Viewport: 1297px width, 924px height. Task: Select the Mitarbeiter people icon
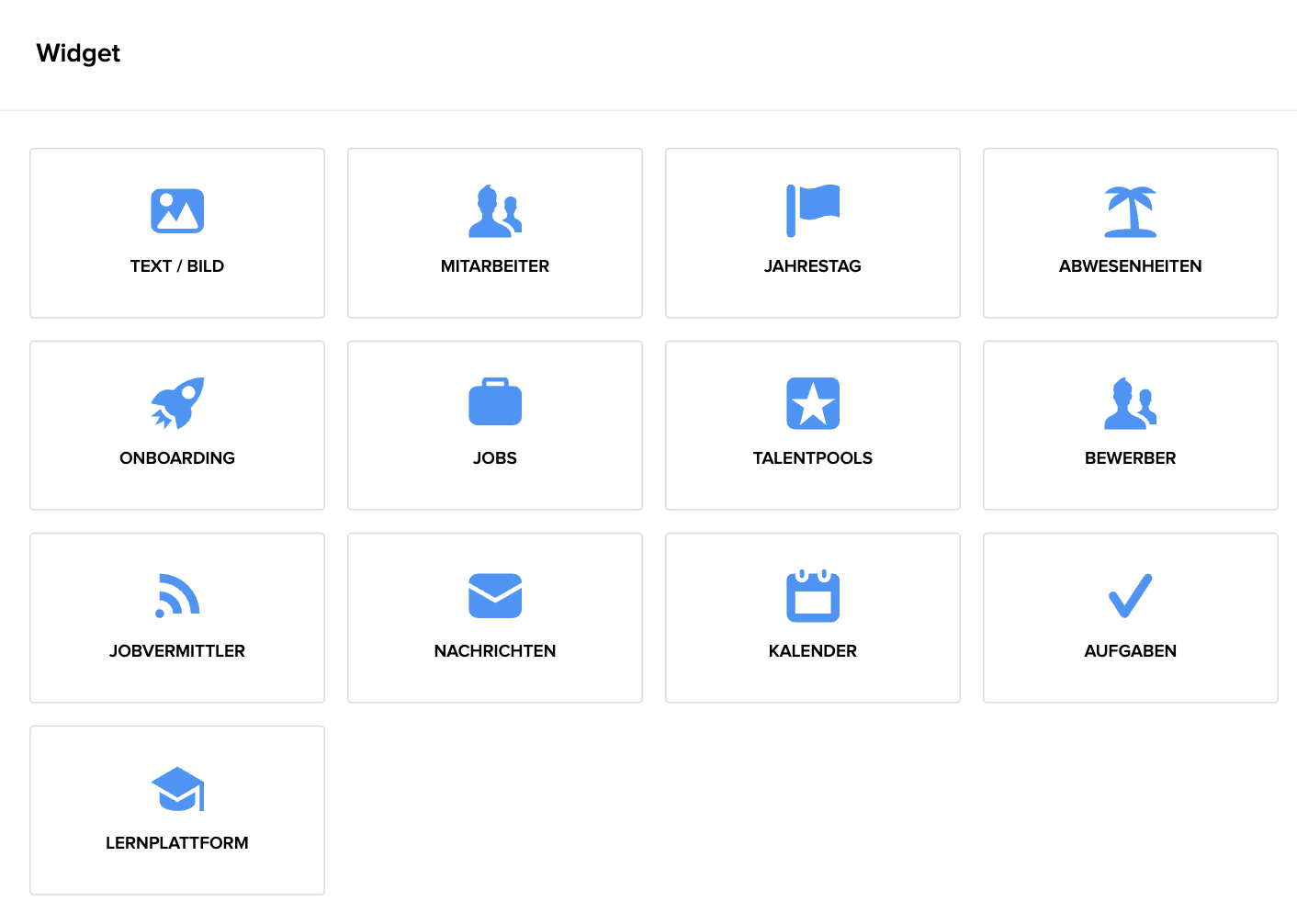coord(495,211)
